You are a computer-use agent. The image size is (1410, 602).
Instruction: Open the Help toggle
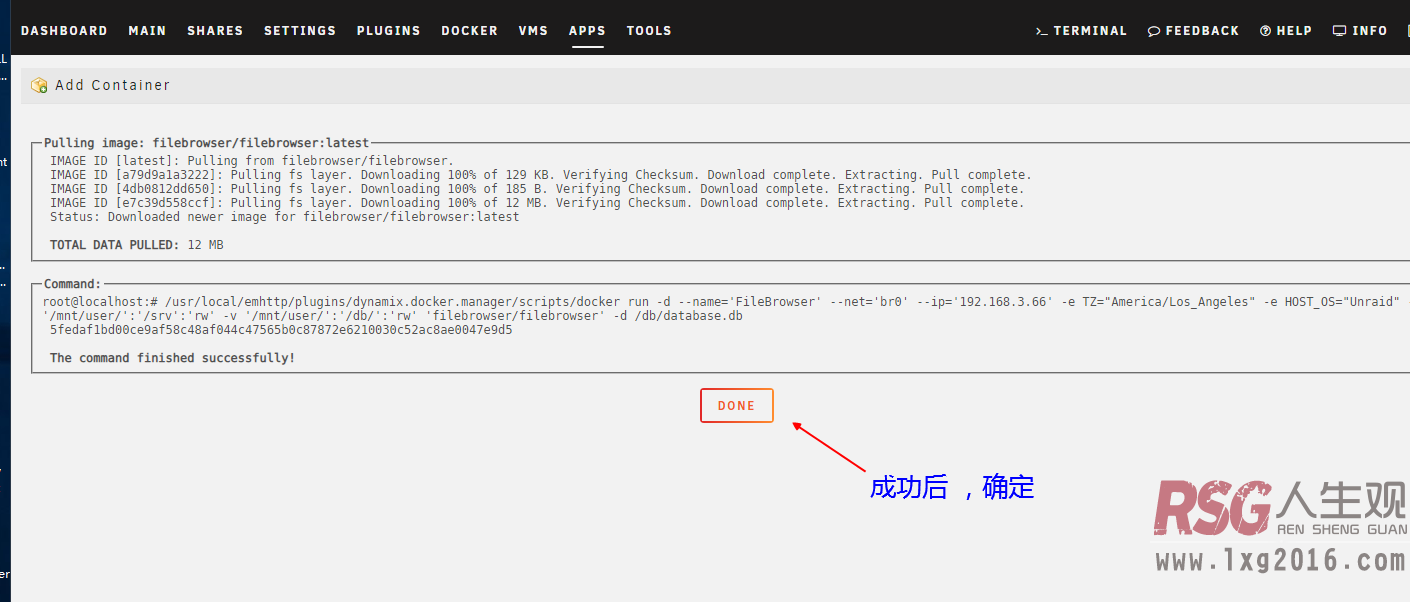point(1286,31)
